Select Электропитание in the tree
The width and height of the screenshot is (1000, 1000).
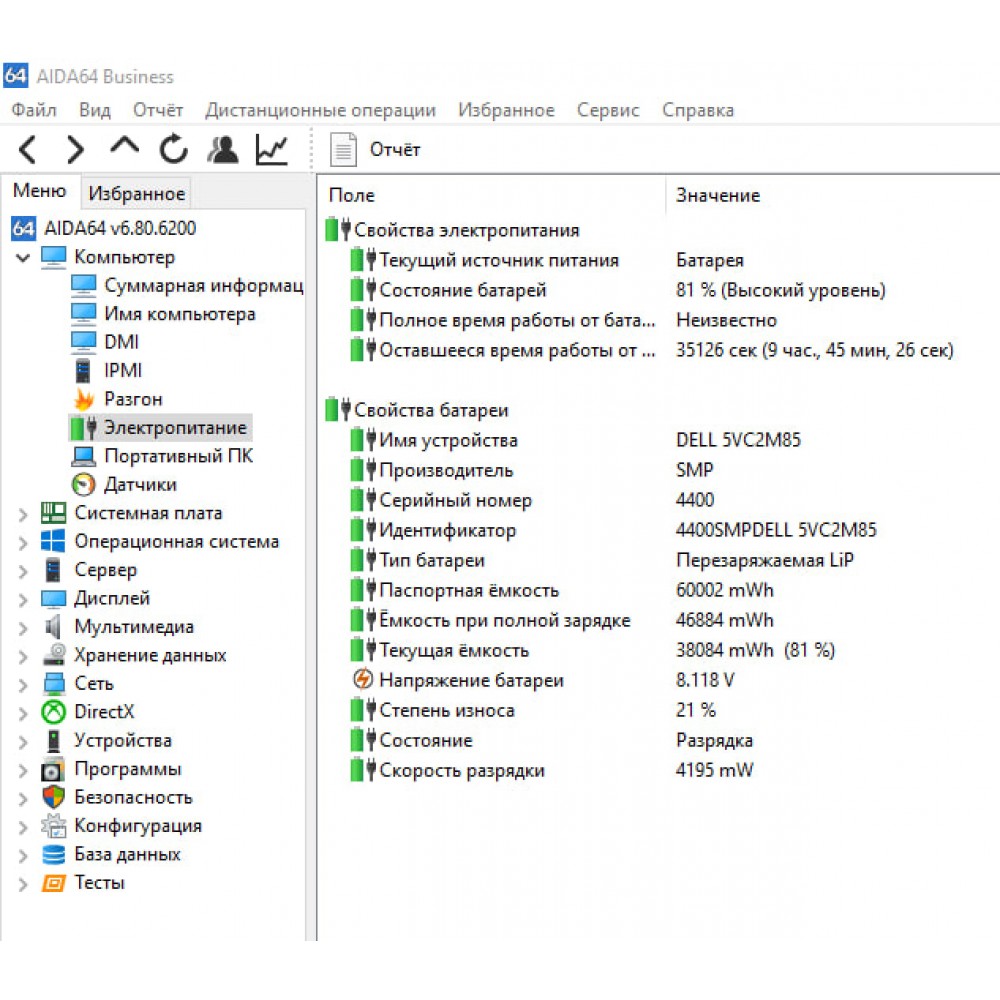pos(159,428)
